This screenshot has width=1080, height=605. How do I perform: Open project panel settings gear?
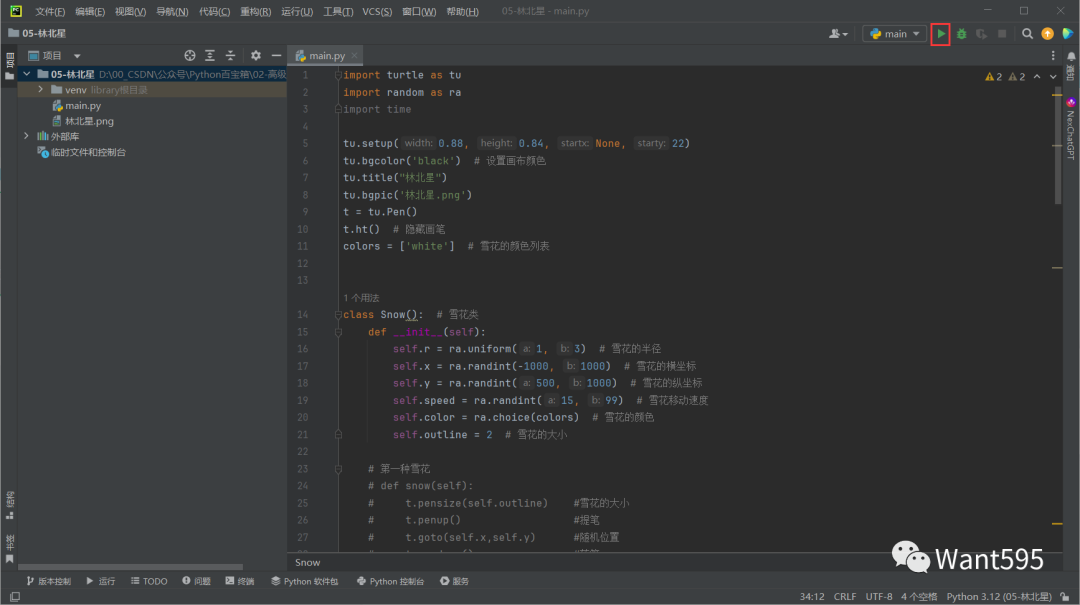[x=255, y=56]
